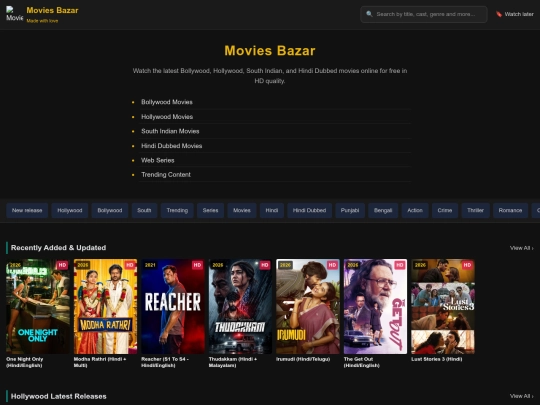Click the Movies Bazar logo image
This screenshot has height=405, width=540.
coord(14,14)
